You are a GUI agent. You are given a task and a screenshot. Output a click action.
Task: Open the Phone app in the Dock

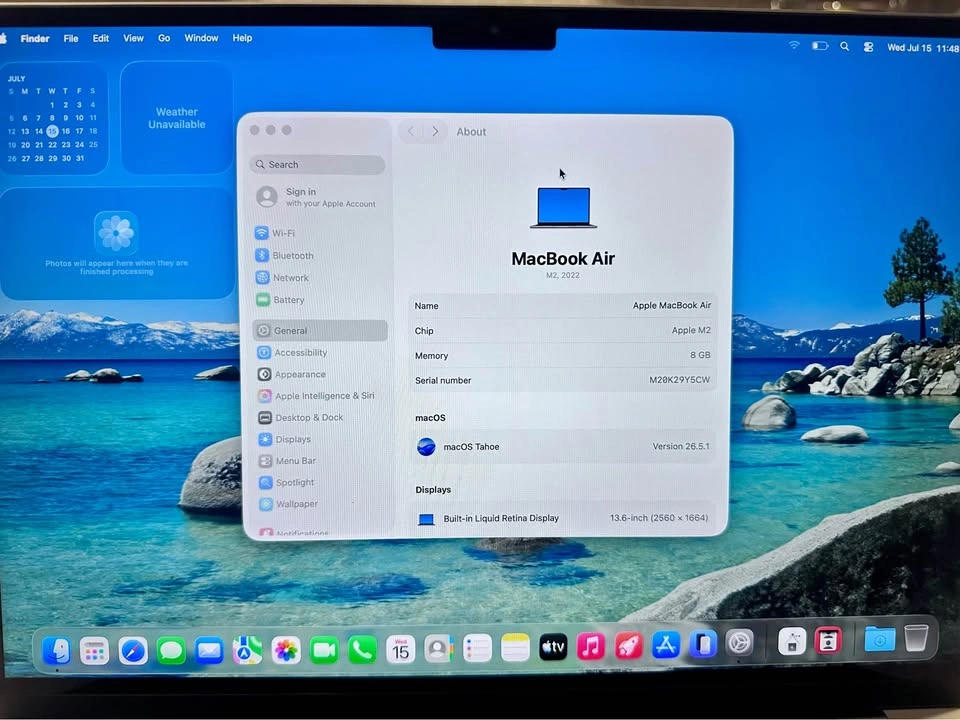(x=362, y=649)
